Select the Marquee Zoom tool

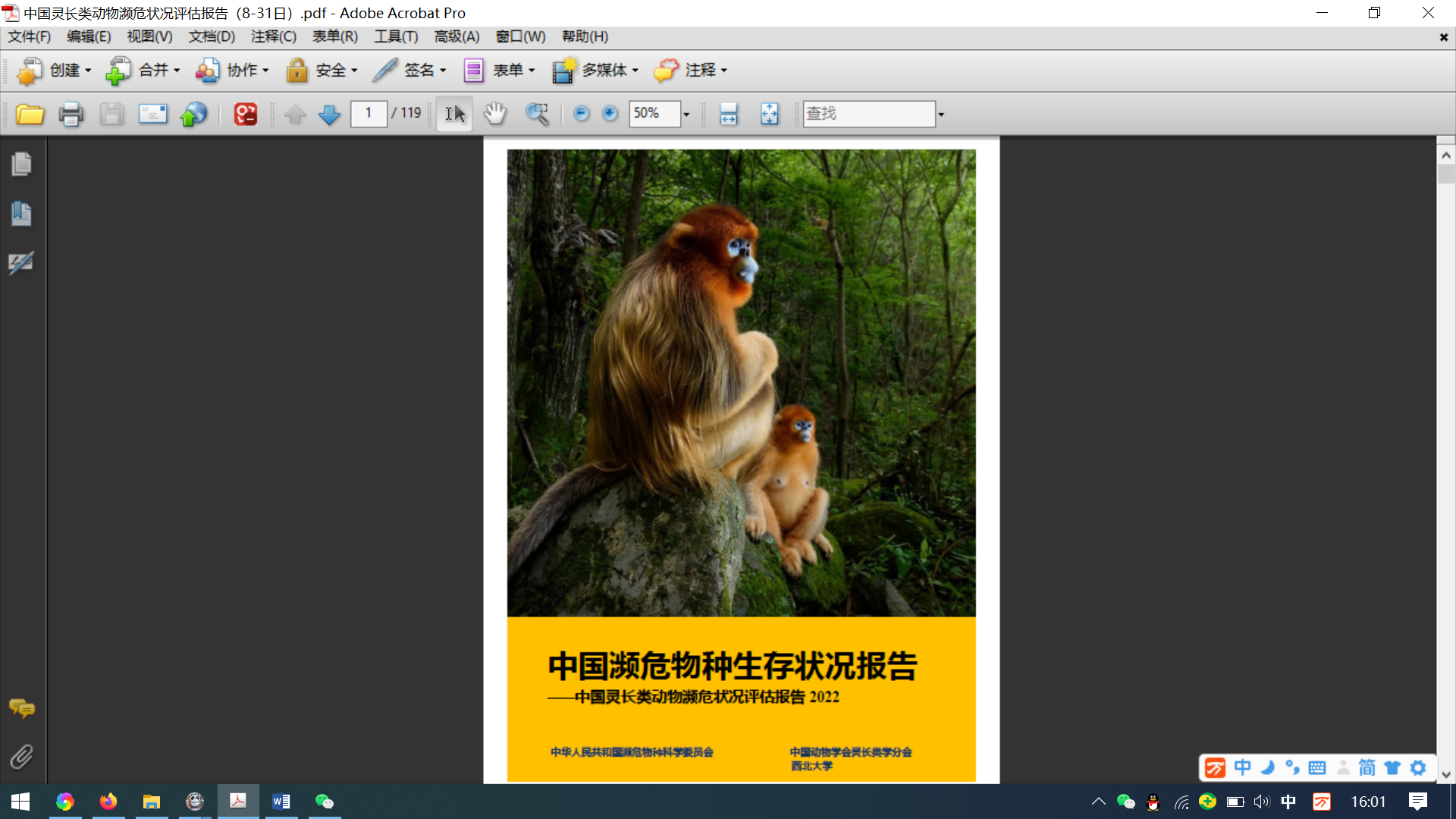537,114
